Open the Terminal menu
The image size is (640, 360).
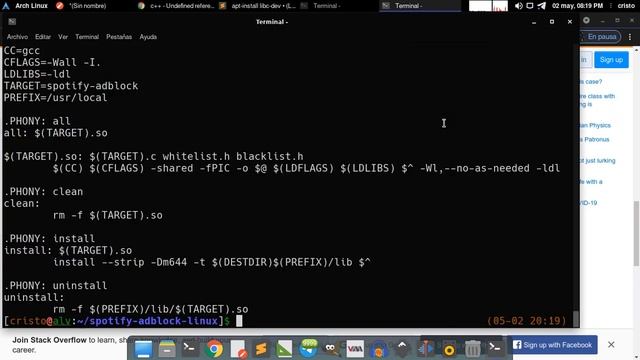coord(87,37)
